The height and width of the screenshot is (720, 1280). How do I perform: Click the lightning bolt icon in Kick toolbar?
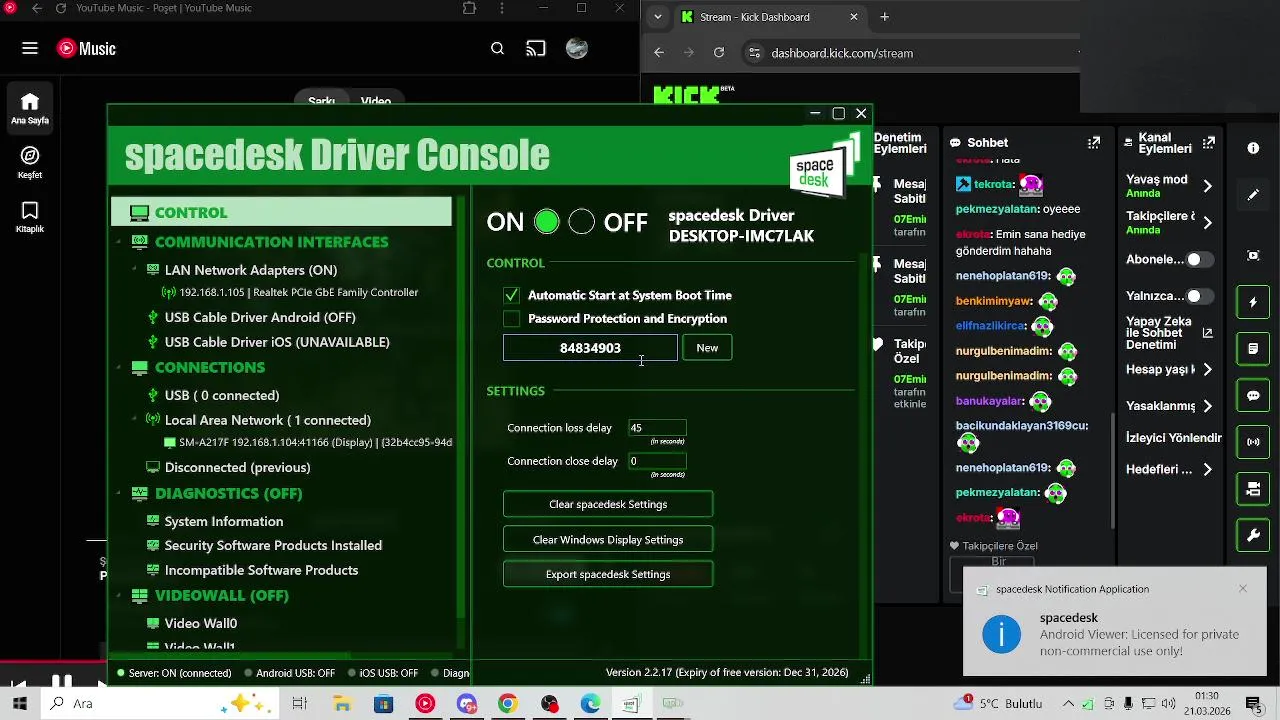pos(1253,302)
